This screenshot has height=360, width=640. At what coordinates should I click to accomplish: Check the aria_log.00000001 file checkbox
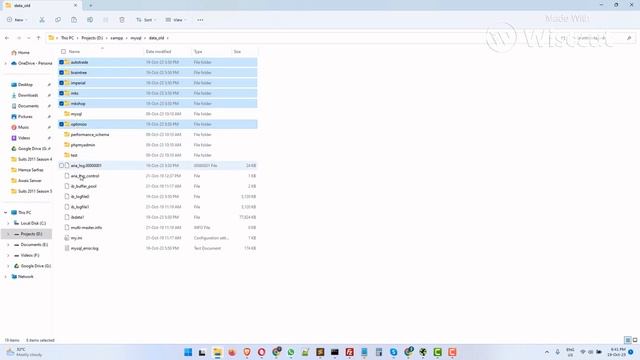tap(61, 165)
